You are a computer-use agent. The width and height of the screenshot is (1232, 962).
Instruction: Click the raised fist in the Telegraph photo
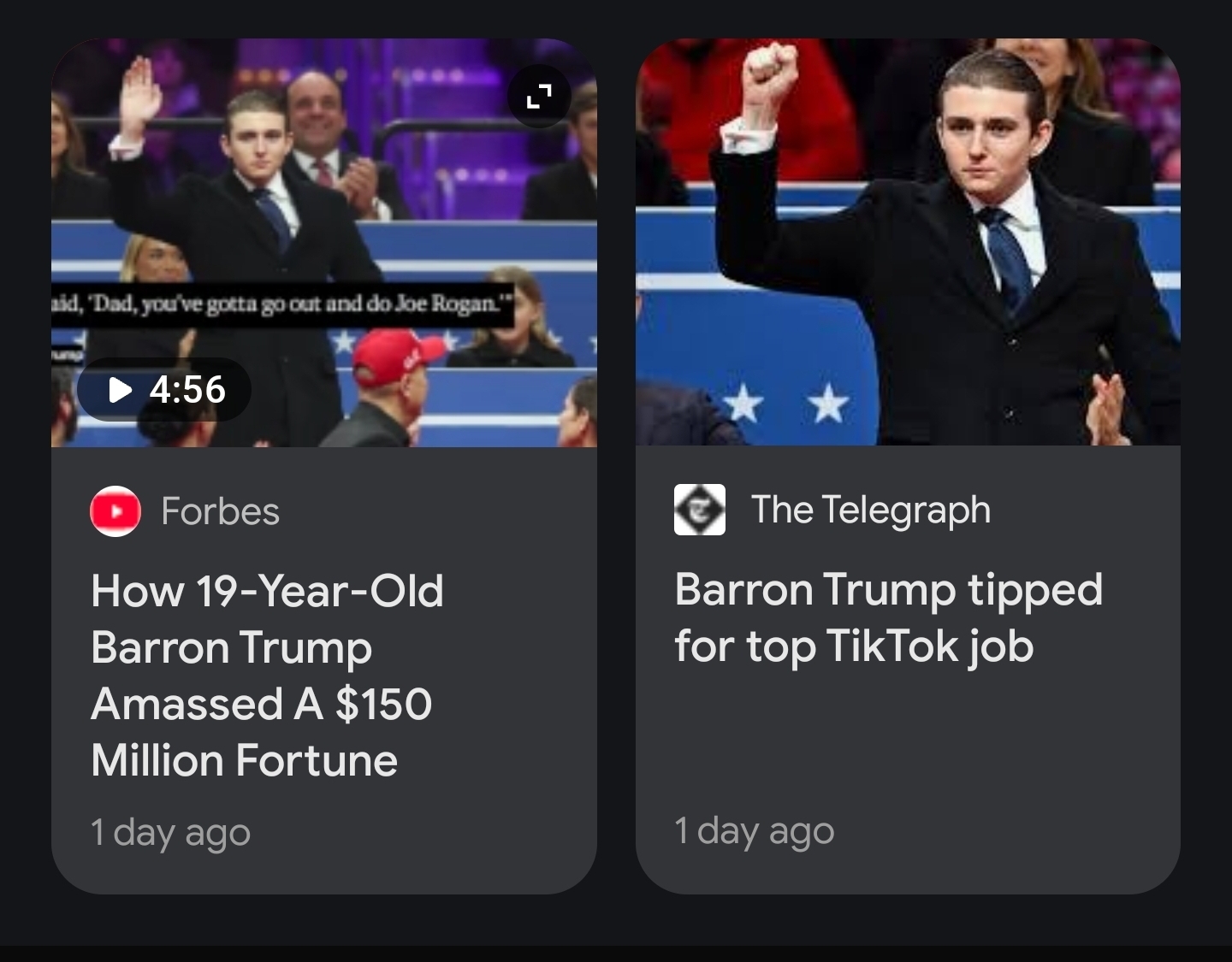768,70
